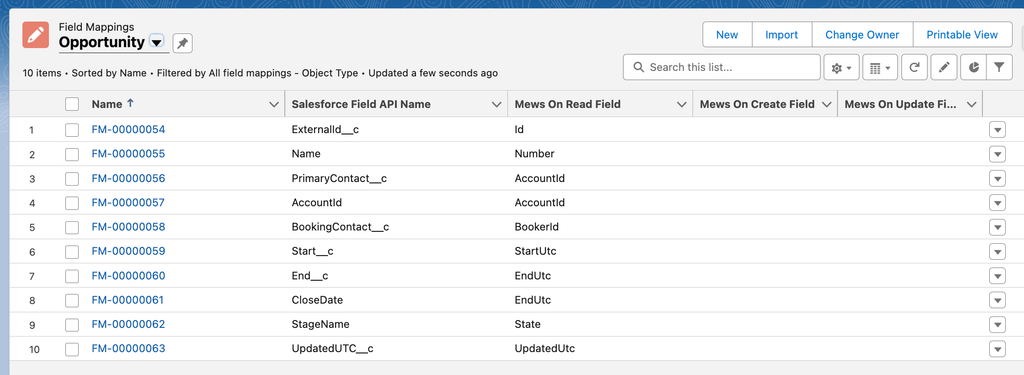Show charts panel icon
This screenshot has width=1024, height=375.
click(974, 67)
